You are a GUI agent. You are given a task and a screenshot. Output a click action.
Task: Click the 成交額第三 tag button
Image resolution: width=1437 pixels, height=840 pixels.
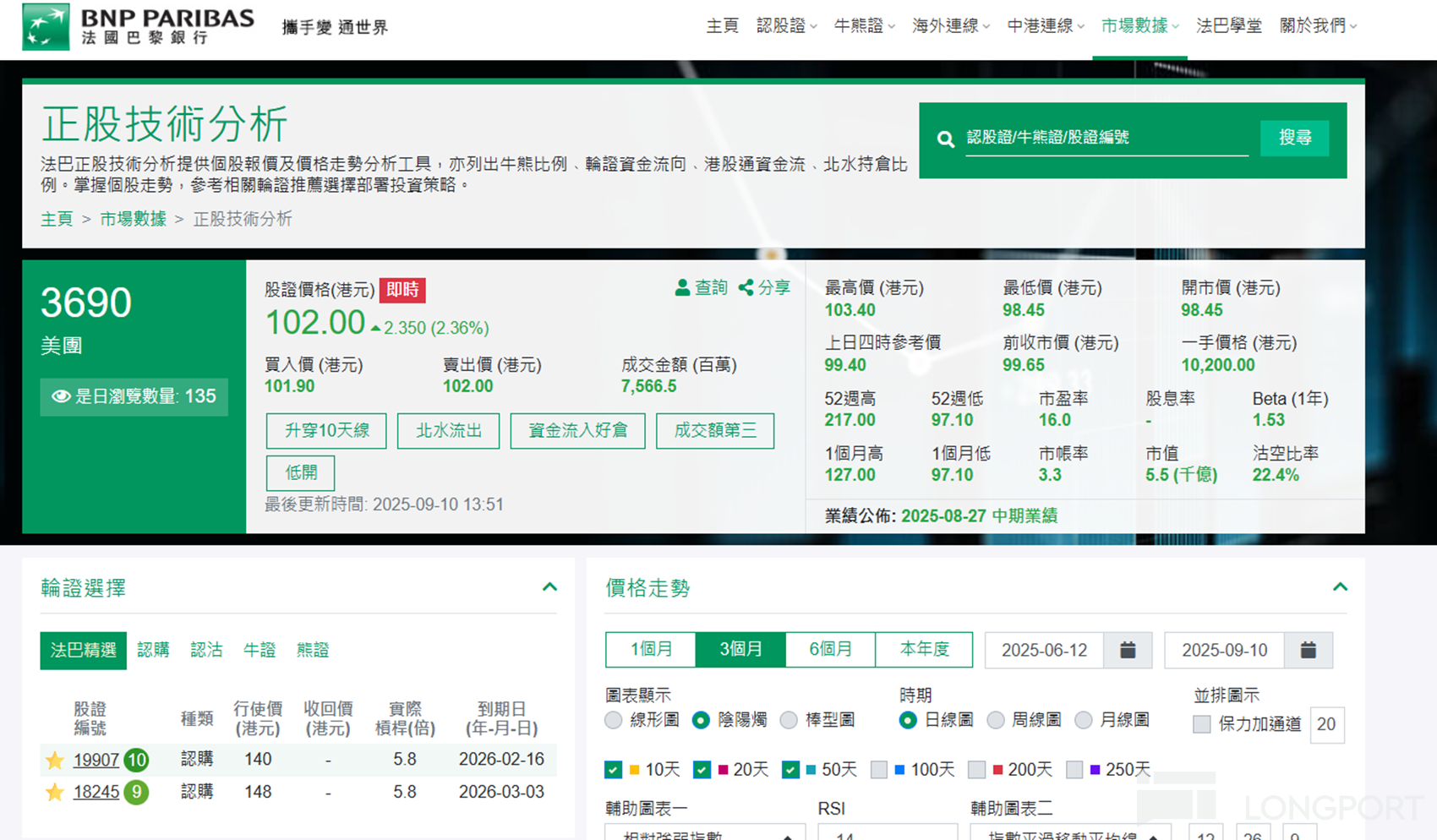[715, 431]
